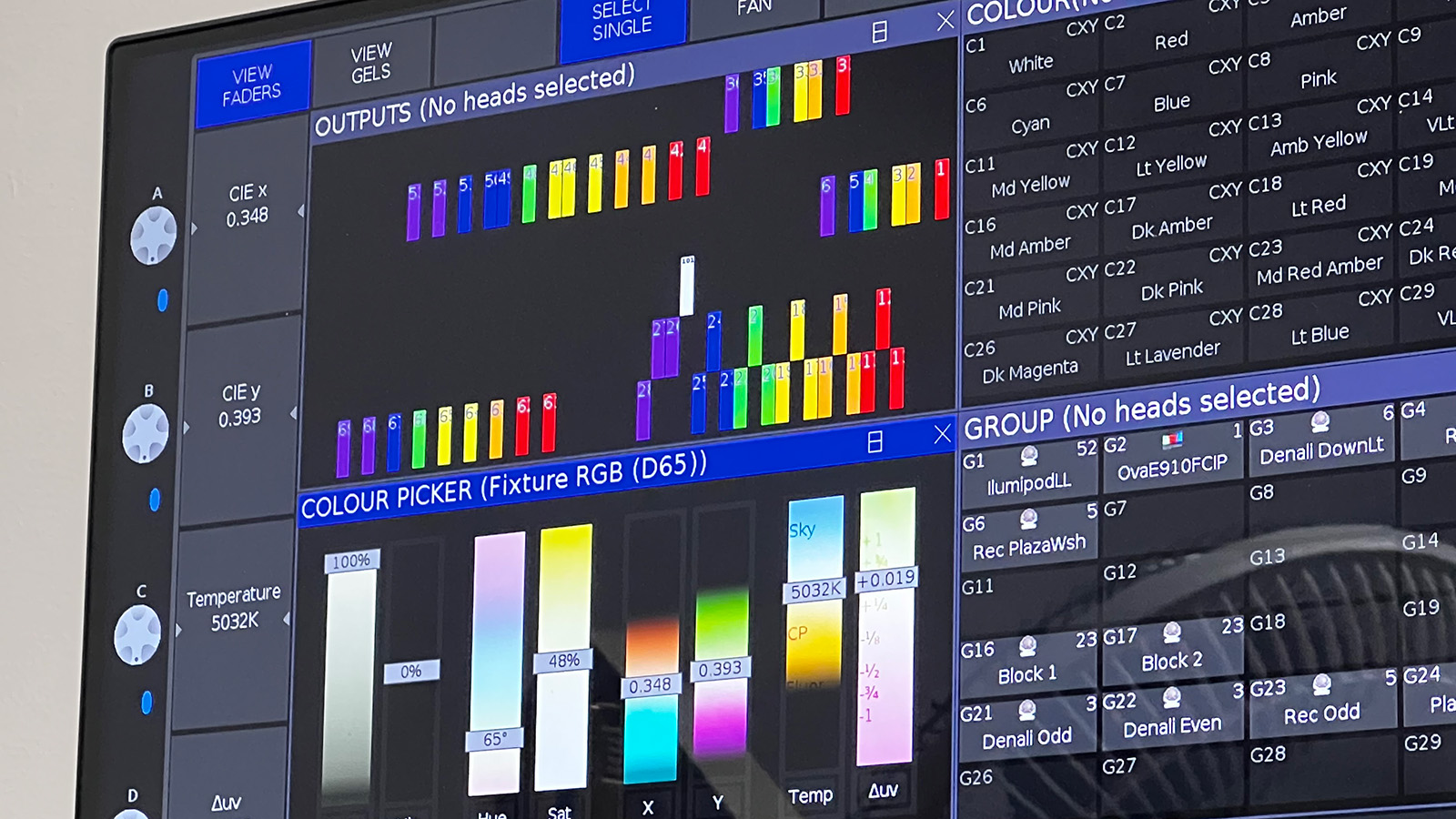Adjust the Temp slider at 5032K
This screenshot has height=819, width=1456.
tap(814, 591)
